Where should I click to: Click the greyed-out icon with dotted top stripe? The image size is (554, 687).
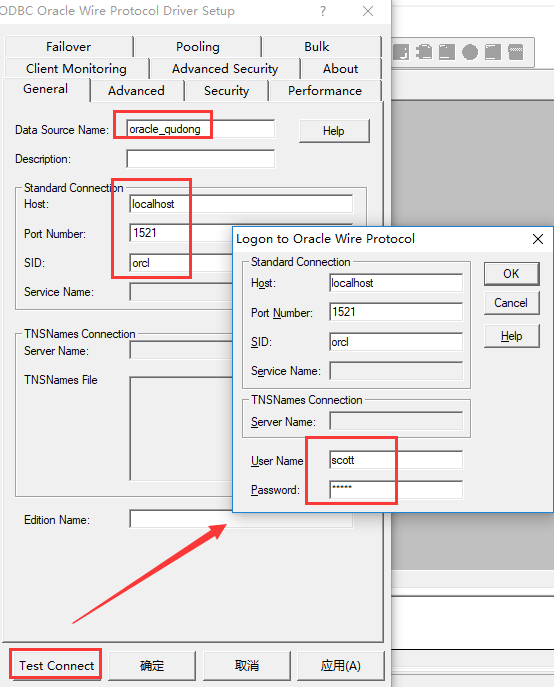coord(516,52)
